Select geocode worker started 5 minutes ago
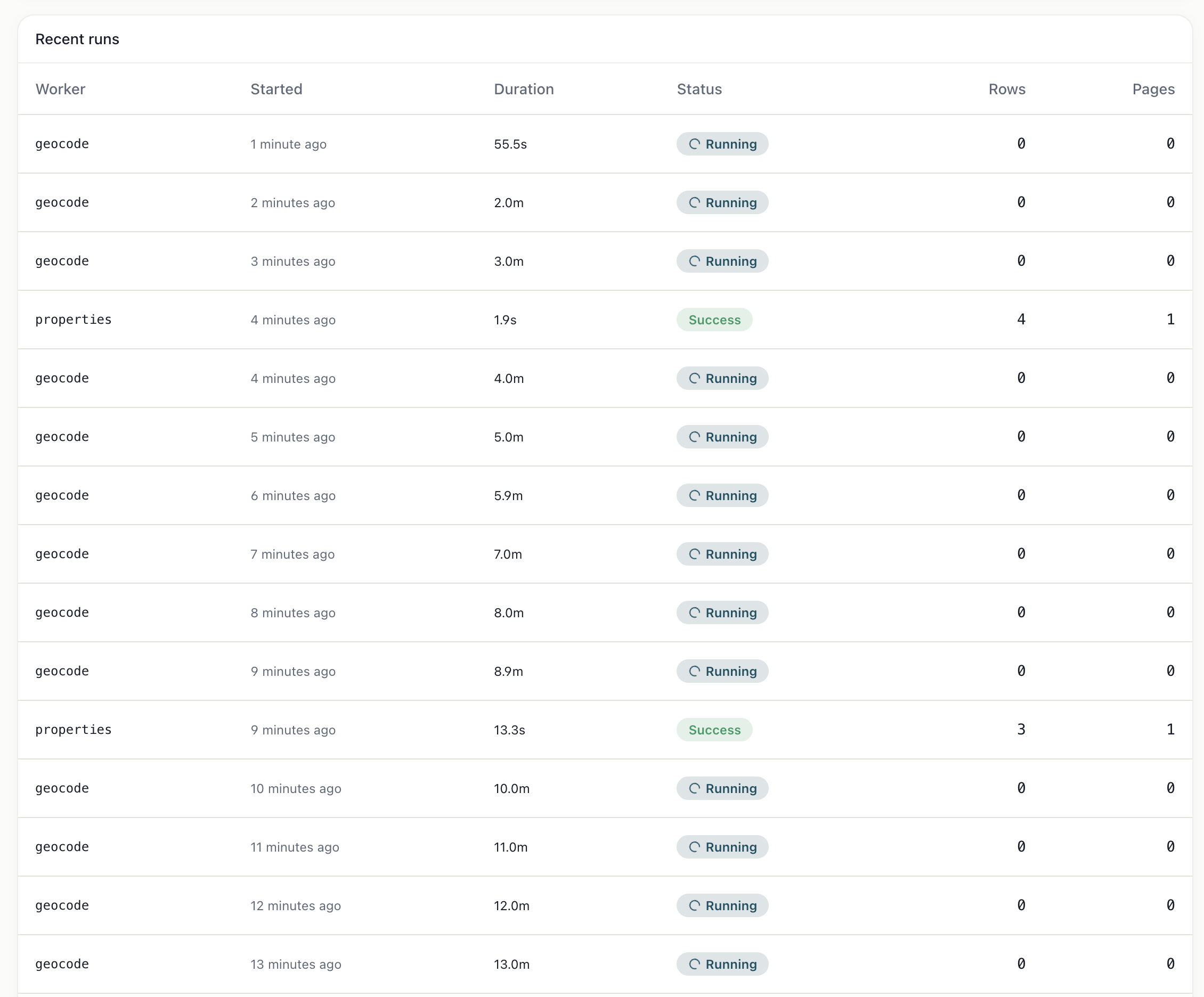This screenshot has width=1204, height=997. pyautogui.click(x=62, y=437)
